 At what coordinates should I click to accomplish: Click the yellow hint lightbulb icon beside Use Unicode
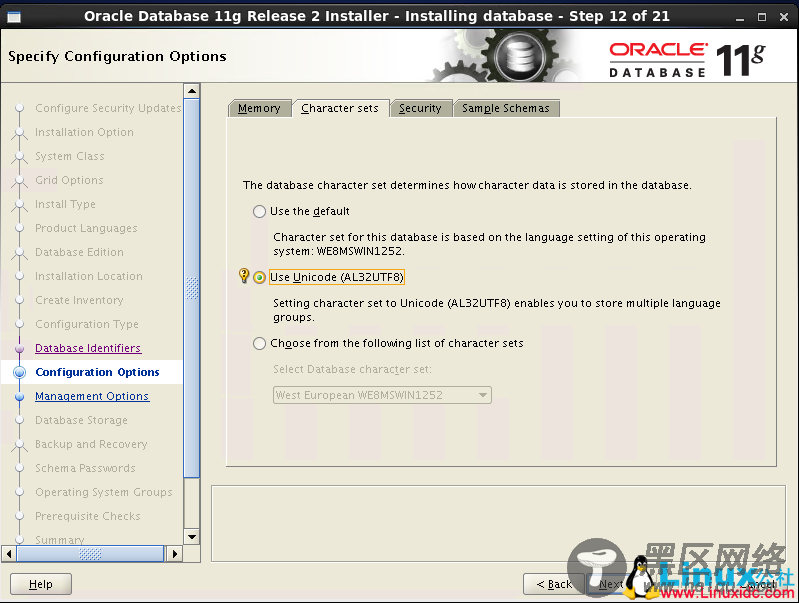click(x=244, y=276)
